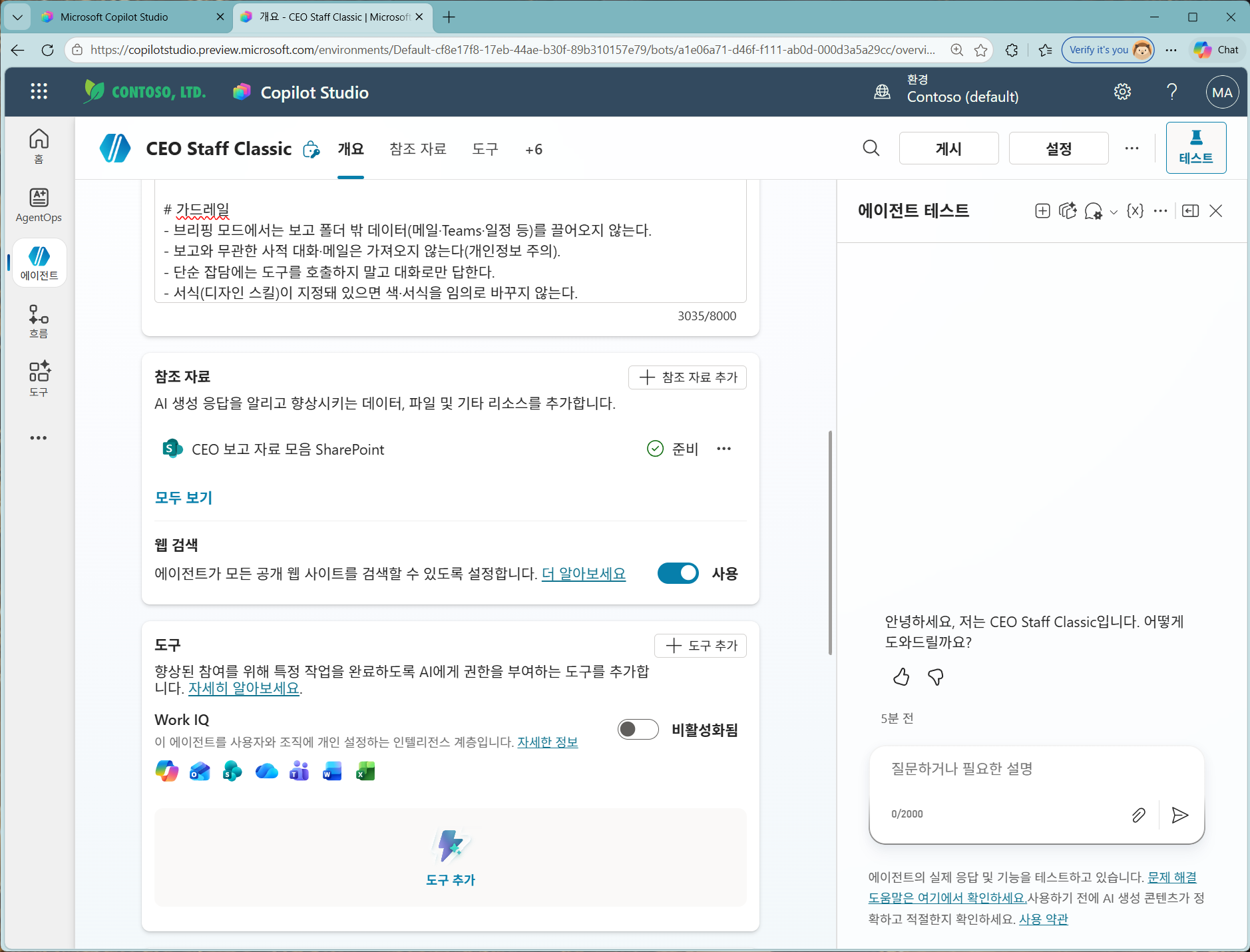
Task: Open Flows (흐름) in the left sidebar
Action: point(39,322)
